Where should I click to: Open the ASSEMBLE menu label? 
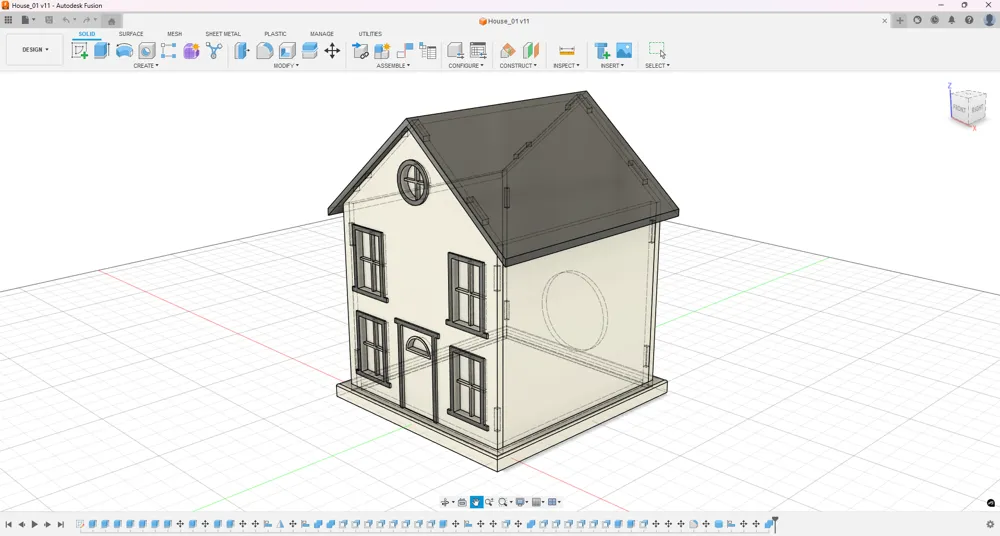[393, 66]
